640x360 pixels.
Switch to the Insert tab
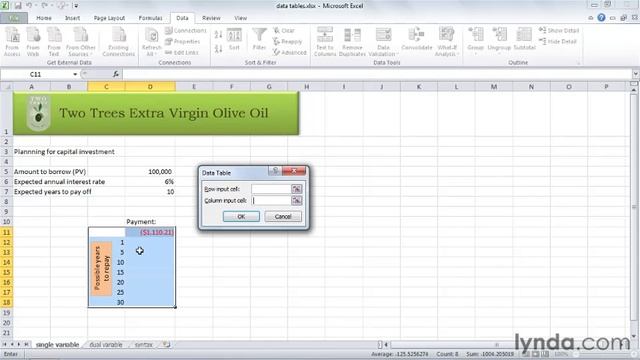[x=72, y=18]
